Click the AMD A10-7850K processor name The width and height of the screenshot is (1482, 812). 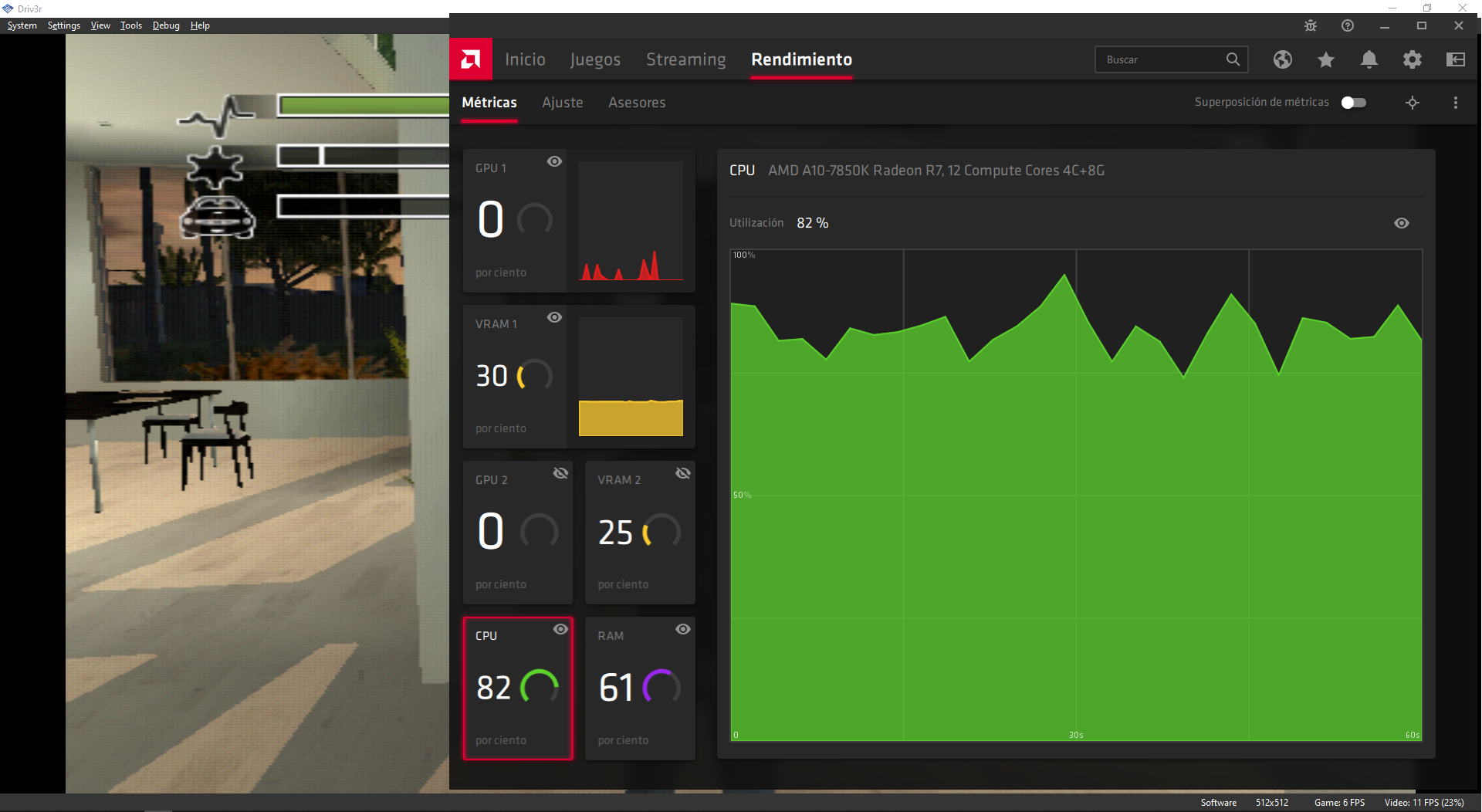coord(936,171)
